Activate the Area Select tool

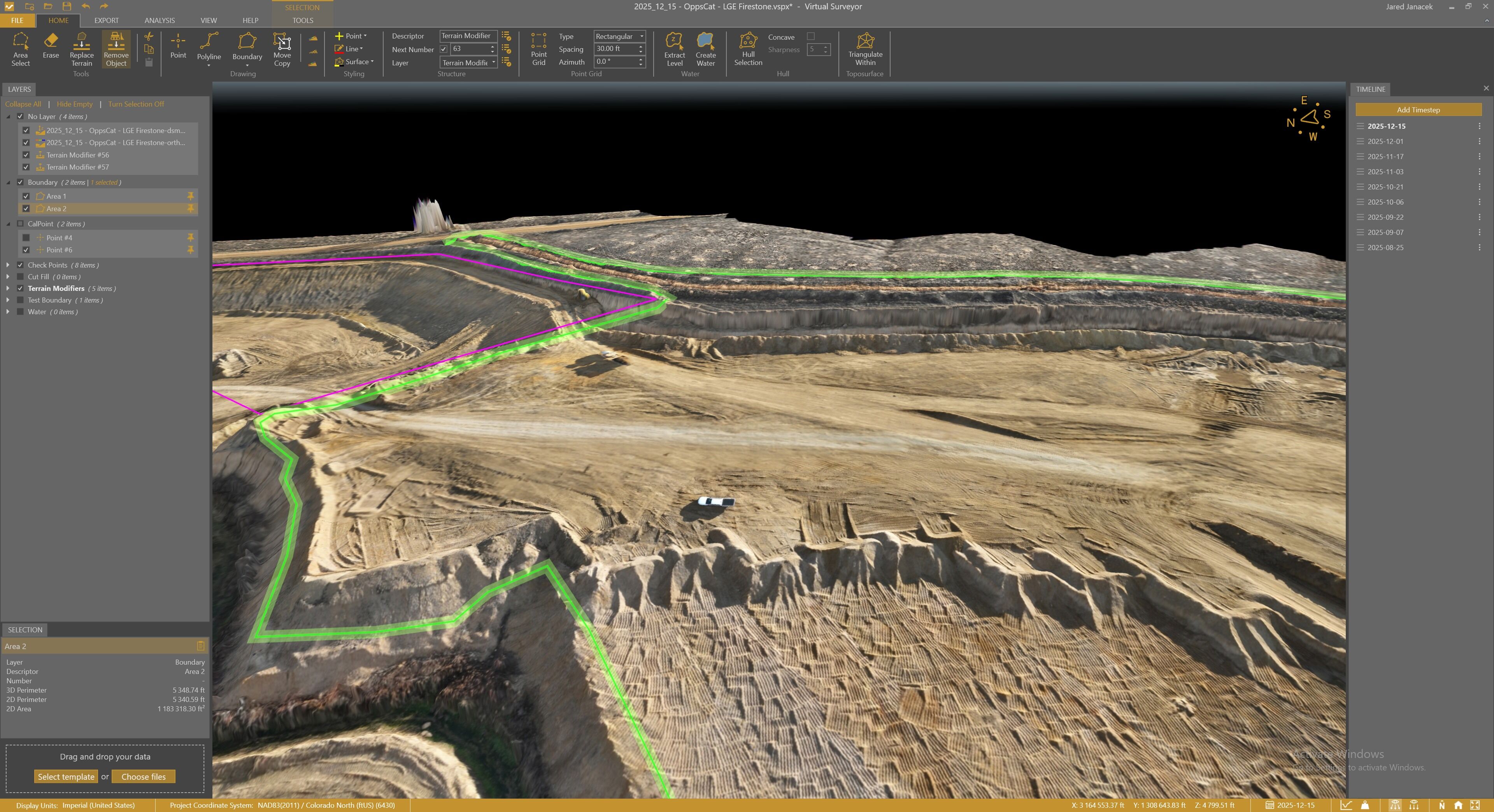point(20,49)
